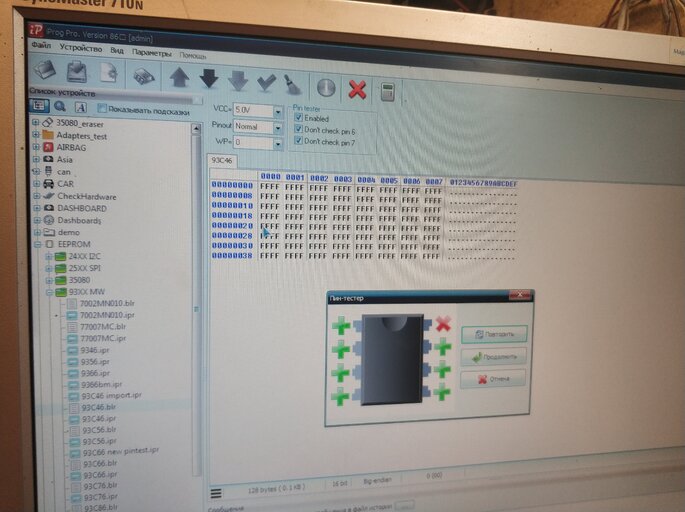Select 7002MN010.blr file
The width and height of the screenshot is (685, 512).
point(107,303)
